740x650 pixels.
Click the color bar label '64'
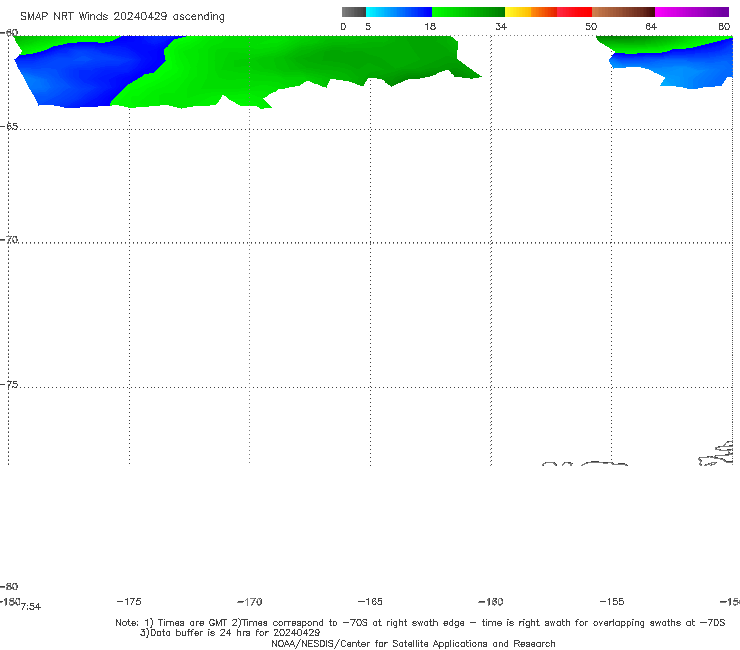[x=651, y=26]
